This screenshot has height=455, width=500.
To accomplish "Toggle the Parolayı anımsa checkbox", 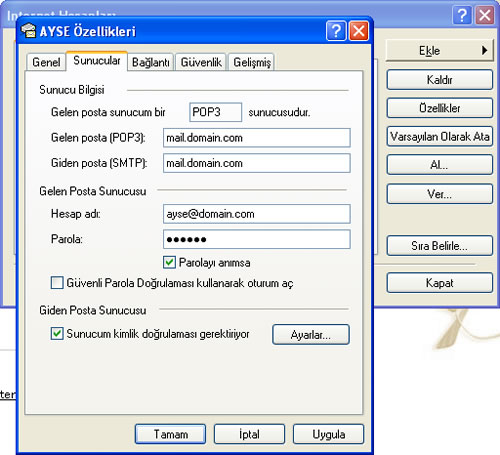I will coord(169,262).
